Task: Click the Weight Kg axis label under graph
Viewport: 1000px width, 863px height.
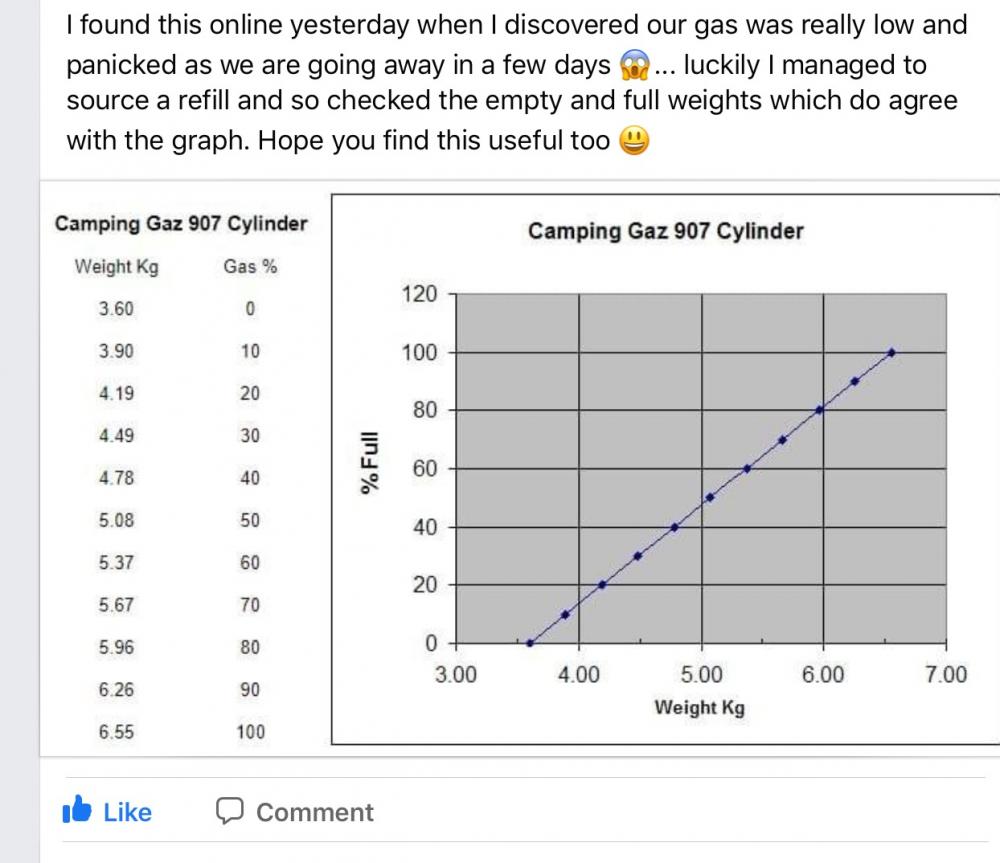Action: [x=700, y=707]
